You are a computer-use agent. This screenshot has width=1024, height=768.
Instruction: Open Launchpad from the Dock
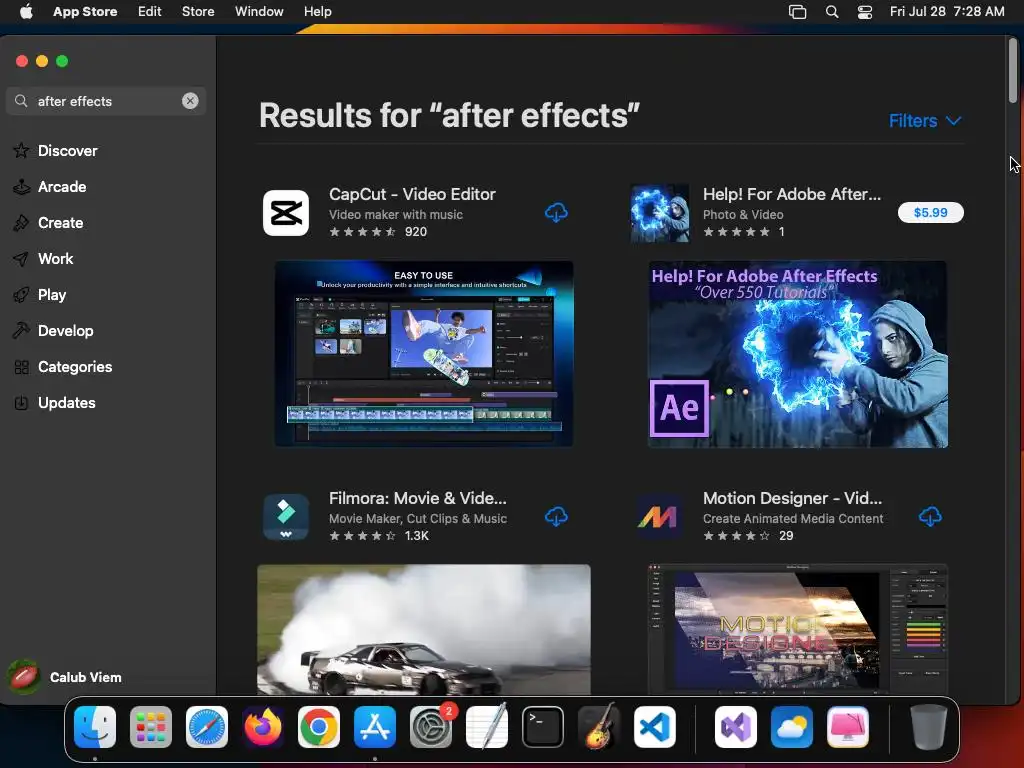pyautogui.click(x=151, y=727)
